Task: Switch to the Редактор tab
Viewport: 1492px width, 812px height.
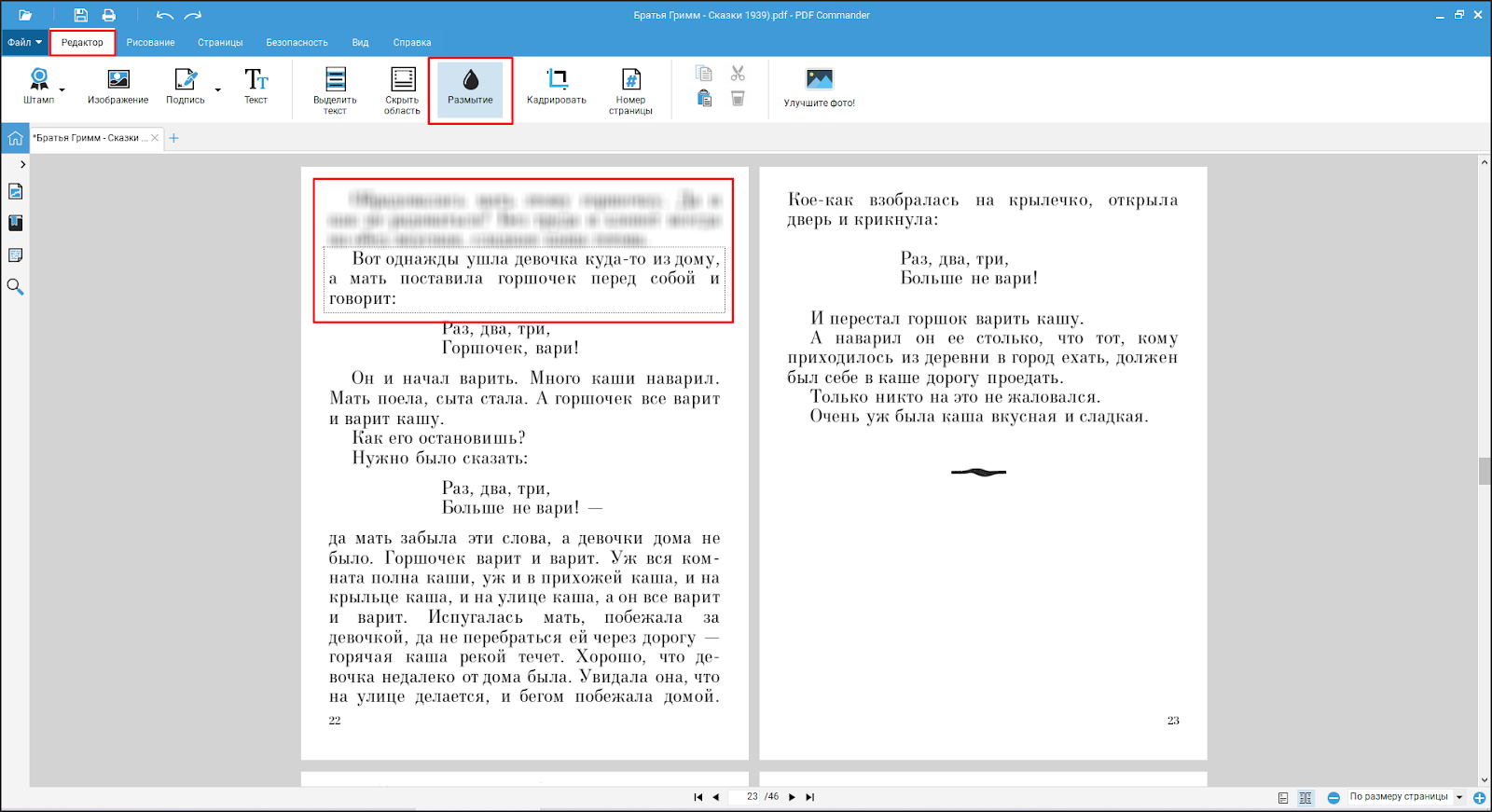Action: point(82,42)
